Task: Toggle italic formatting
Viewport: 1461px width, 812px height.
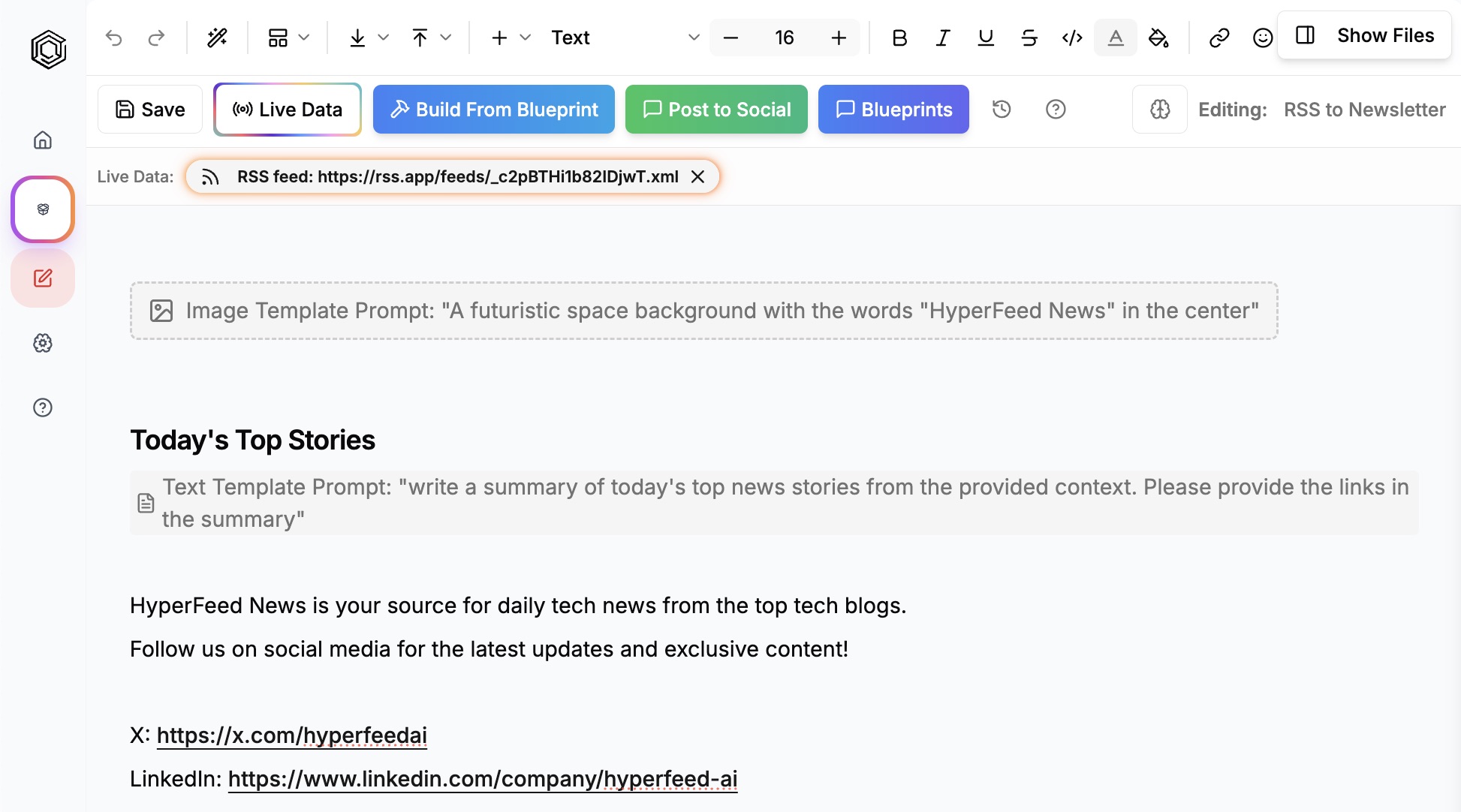Action: coord(943,38)
